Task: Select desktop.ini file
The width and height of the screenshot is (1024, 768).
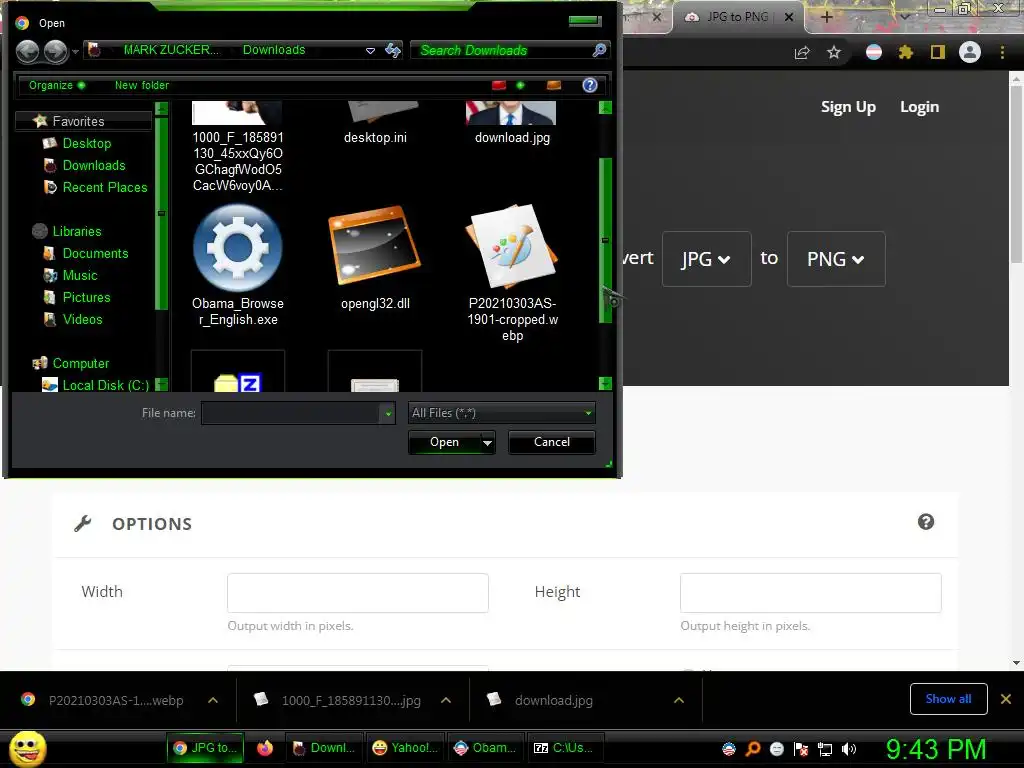Action: click(x=375, y=123)
